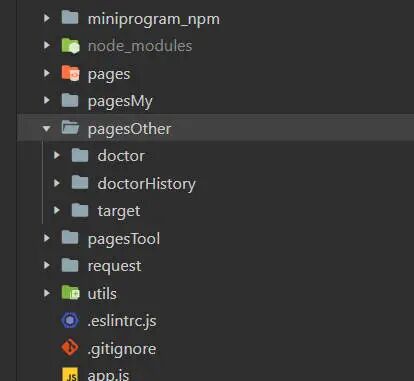Select the utils folder label
Screen dimensions: 414x381
tap(102, 293)
